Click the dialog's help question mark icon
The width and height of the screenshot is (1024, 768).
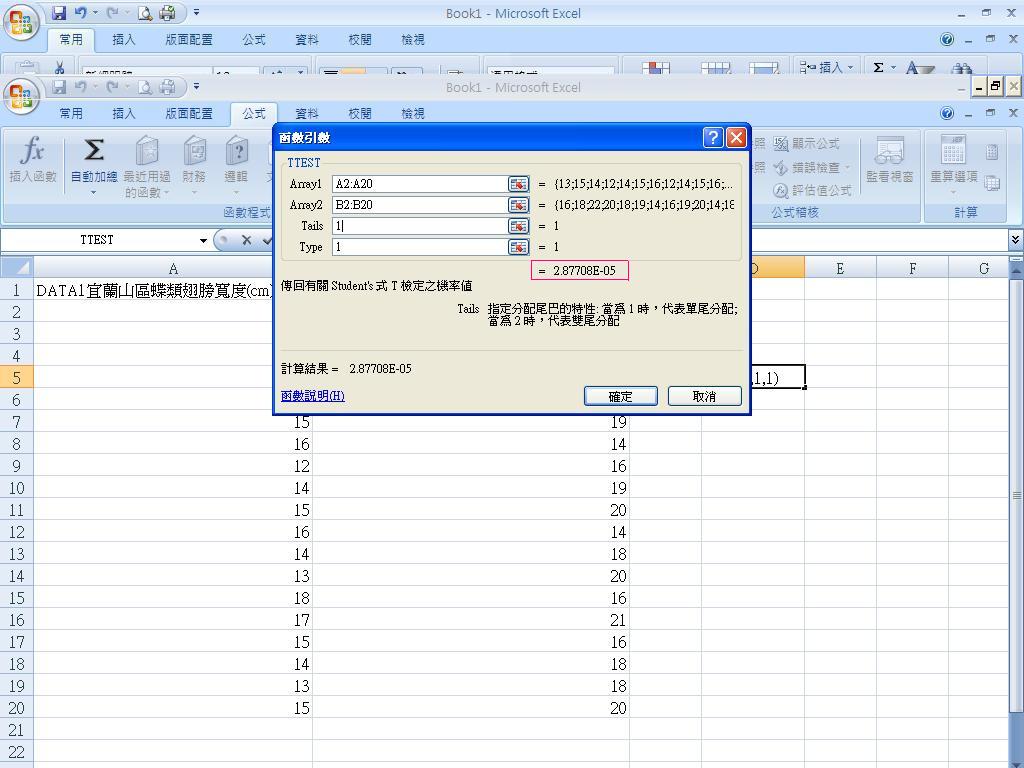(712, 137)
